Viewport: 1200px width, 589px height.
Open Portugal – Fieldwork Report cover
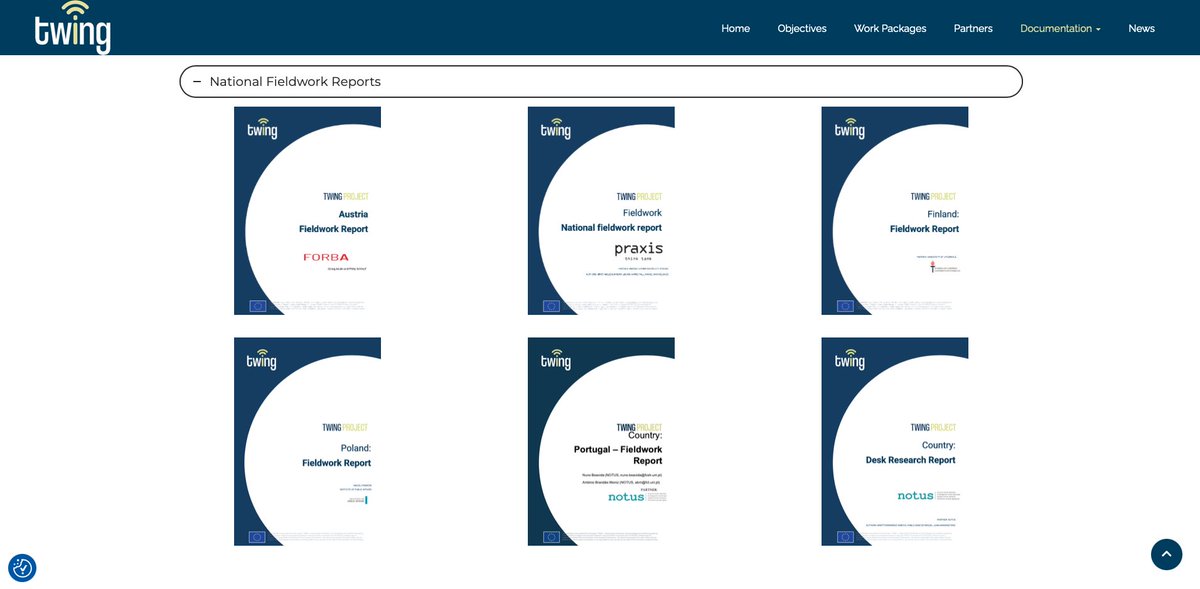[601, 442]
